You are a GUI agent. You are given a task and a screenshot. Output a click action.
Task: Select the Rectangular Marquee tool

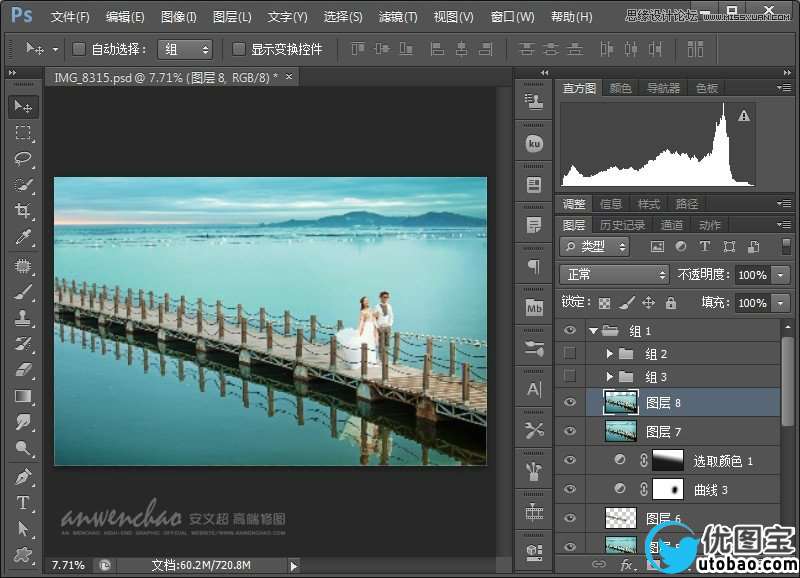23,133
